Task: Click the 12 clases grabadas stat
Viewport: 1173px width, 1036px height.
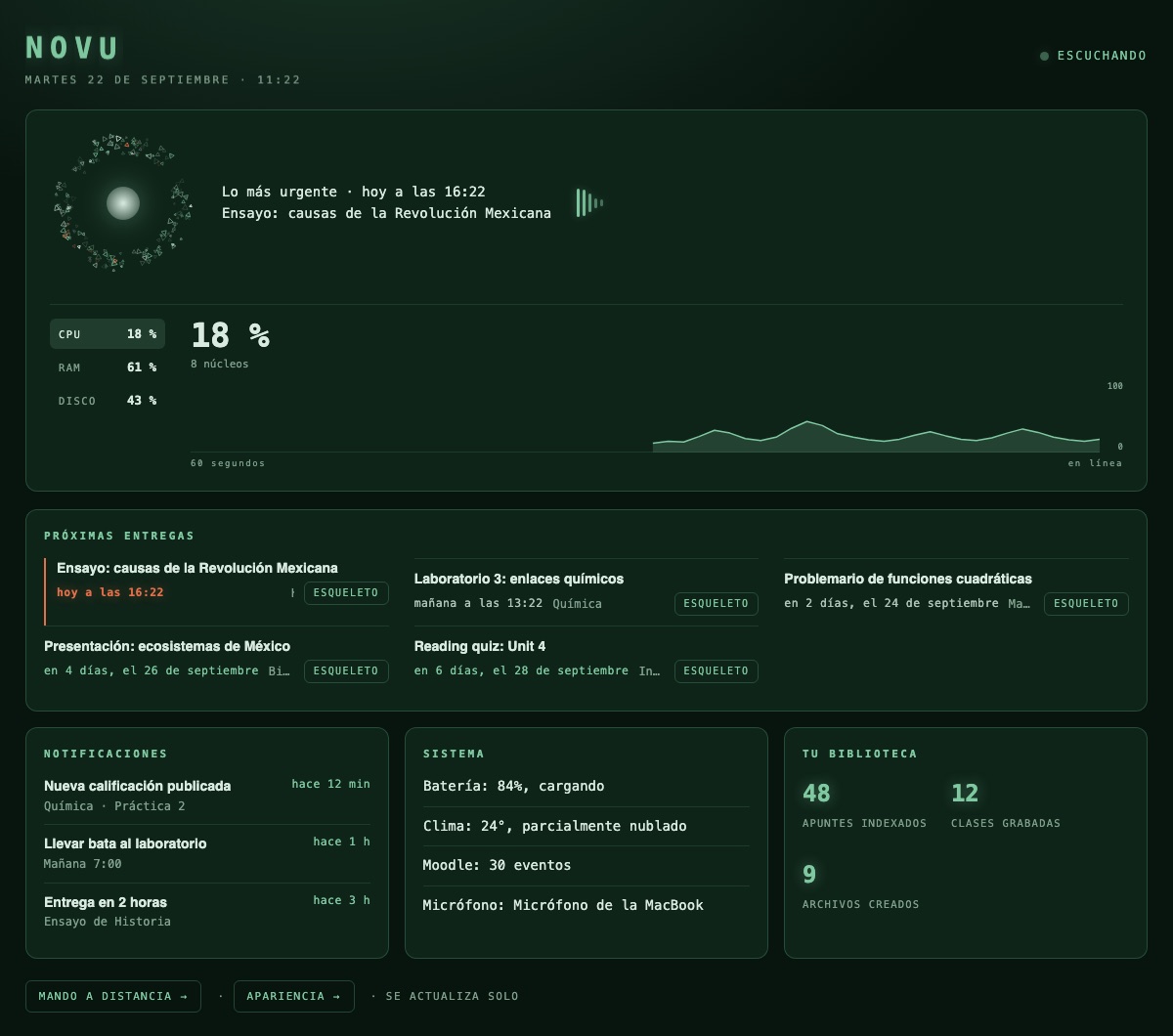Action: pyautogui.click(x=1006, y=804)
